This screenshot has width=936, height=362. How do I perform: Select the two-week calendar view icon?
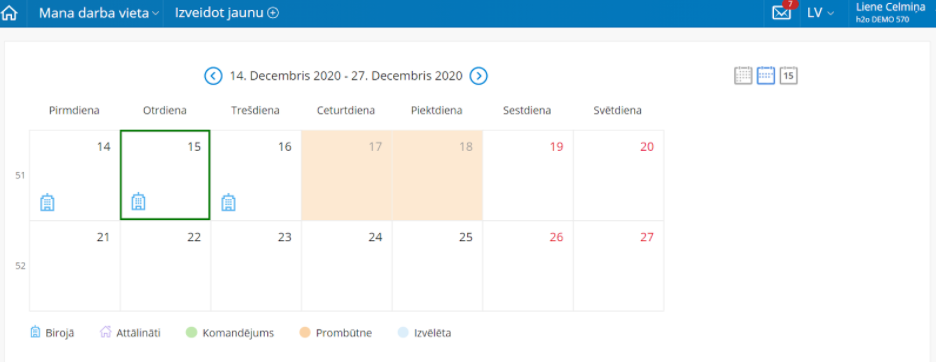click(766, 76)
